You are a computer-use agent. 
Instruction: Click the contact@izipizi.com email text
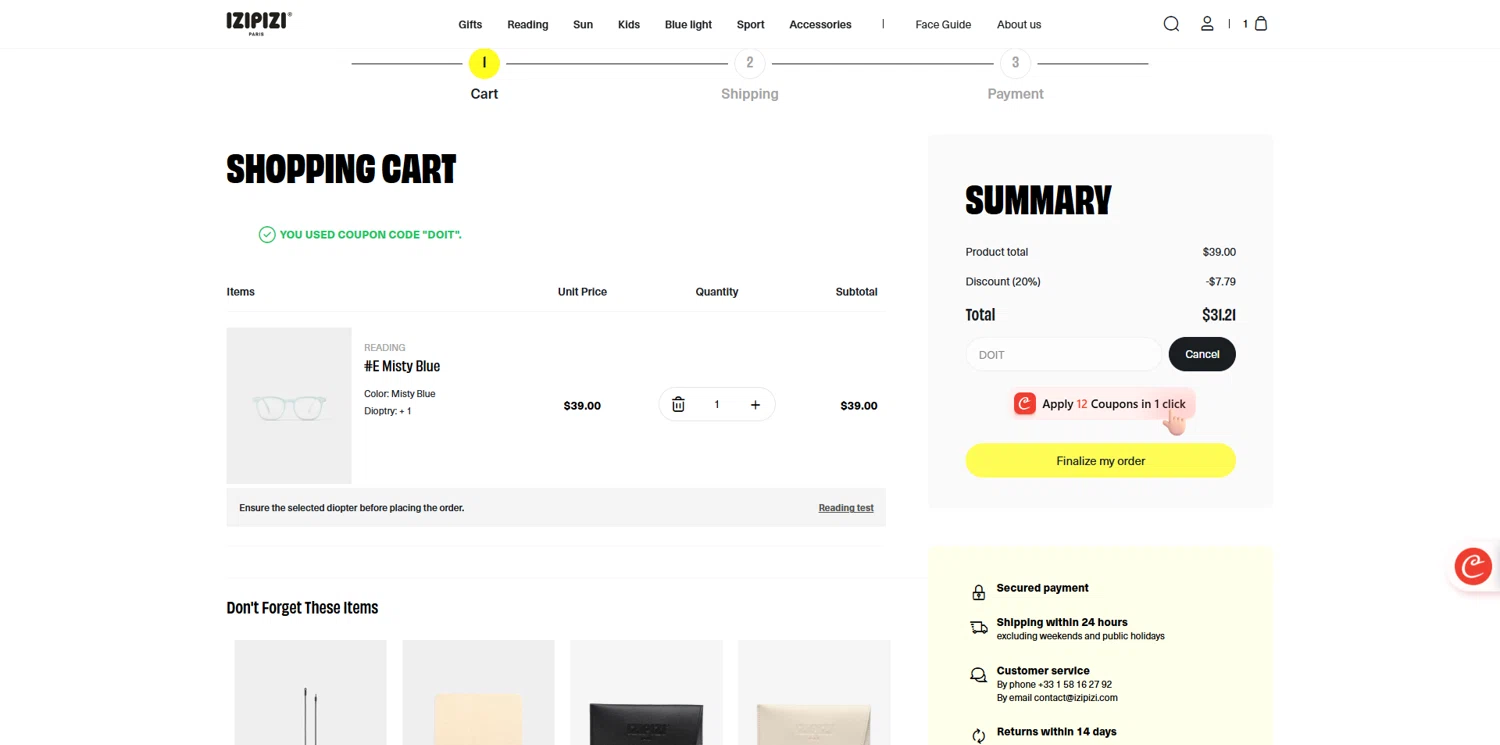(x=1076, y=698)
